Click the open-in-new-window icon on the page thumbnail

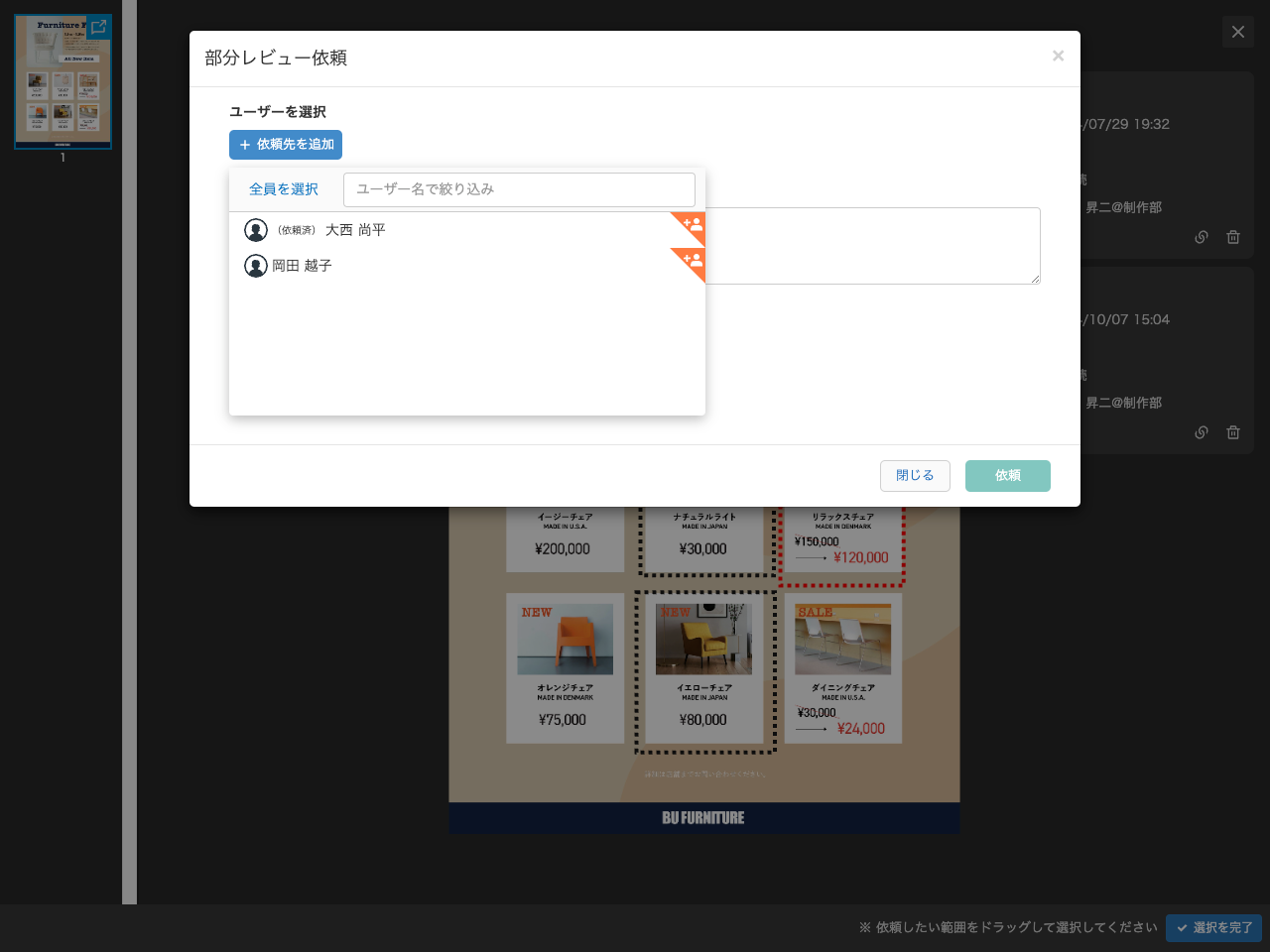pyautogui.click(x=97, y=28)
